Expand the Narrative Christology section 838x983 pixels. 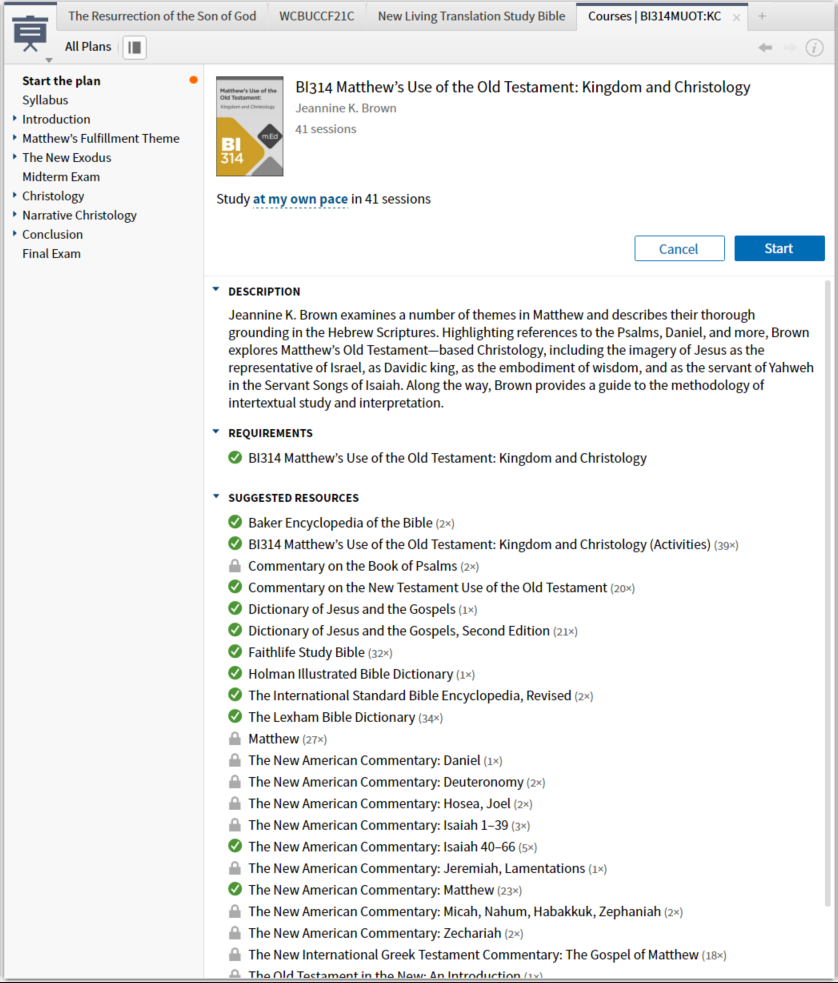pyautogui.click(x=14, y=214)
